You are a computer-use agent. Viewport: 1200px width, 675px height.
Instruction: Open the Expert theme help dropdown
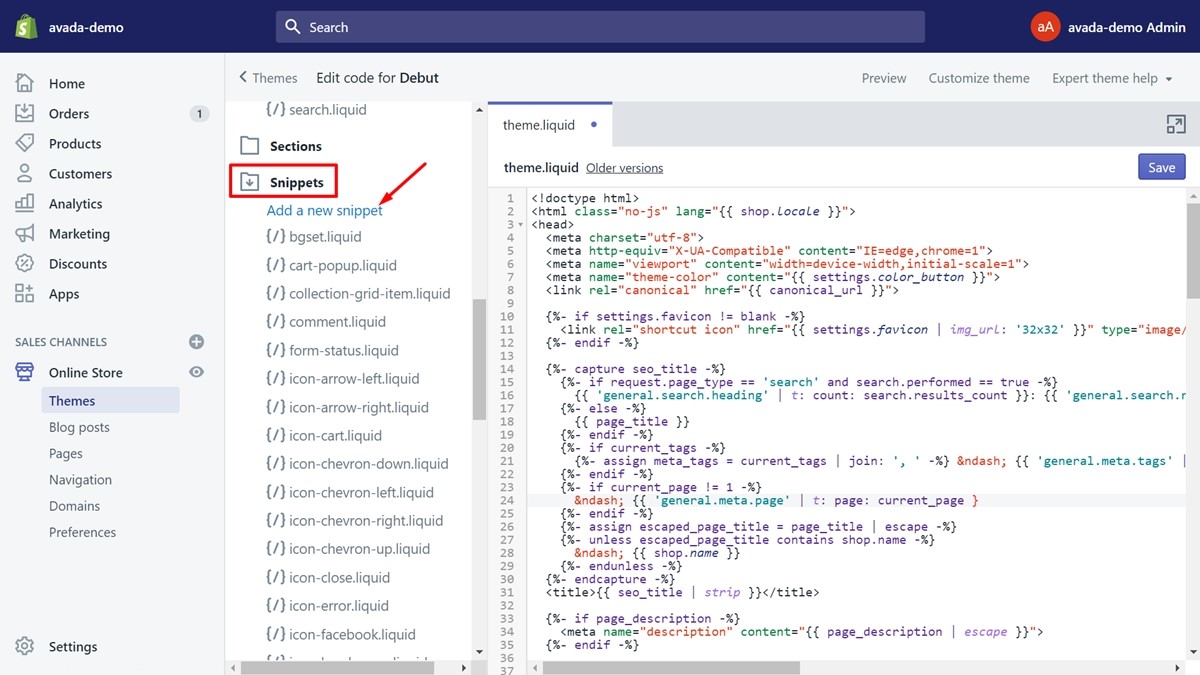[x=1112, y=78]
